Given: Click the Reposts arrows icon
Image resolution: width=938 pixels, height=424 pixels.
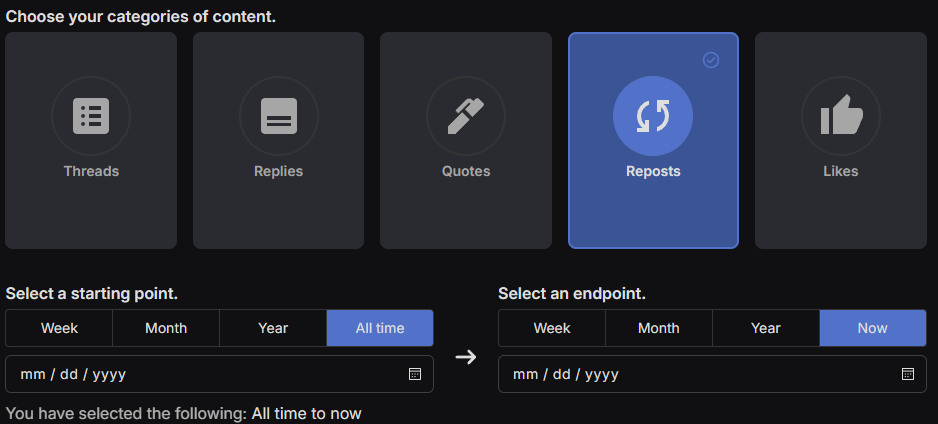Looking at the screenshot, I should pyautogui.click(x=653, y=116).
